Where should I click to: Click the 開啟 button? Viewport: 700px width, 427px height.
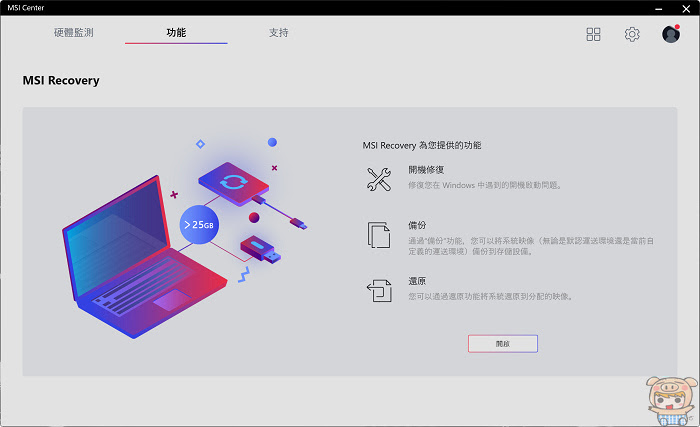coord(503,343)
